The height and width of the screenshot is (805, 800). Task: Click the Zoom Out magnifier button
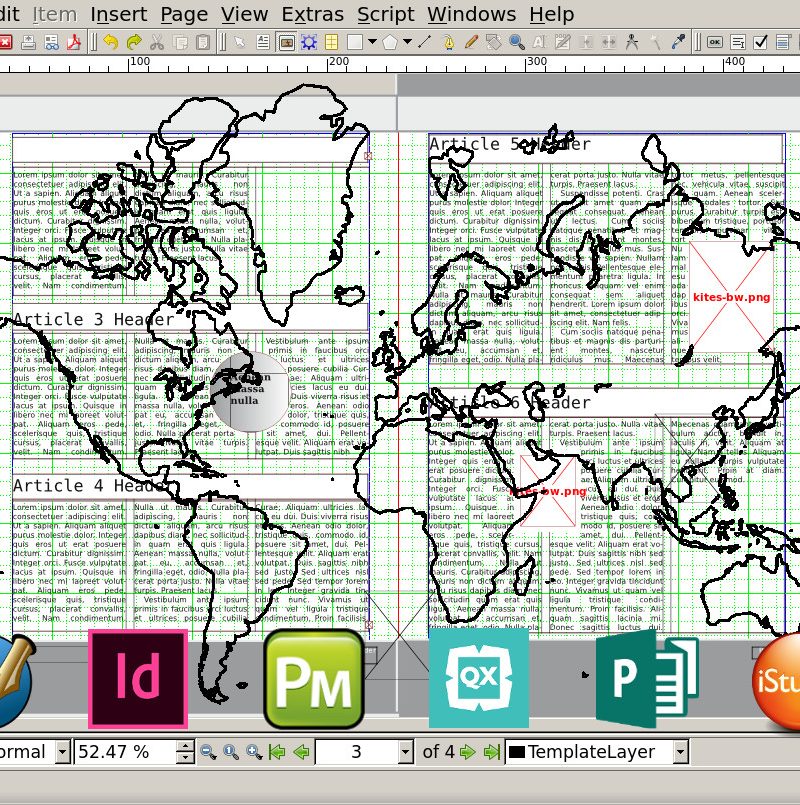(x=208, y=752)
